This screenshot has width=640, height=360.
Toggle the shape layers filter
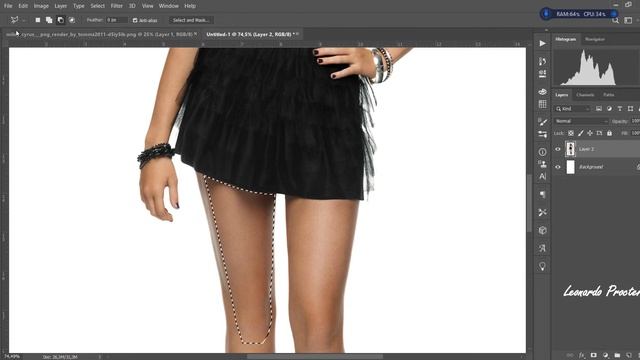click(631, 109)
